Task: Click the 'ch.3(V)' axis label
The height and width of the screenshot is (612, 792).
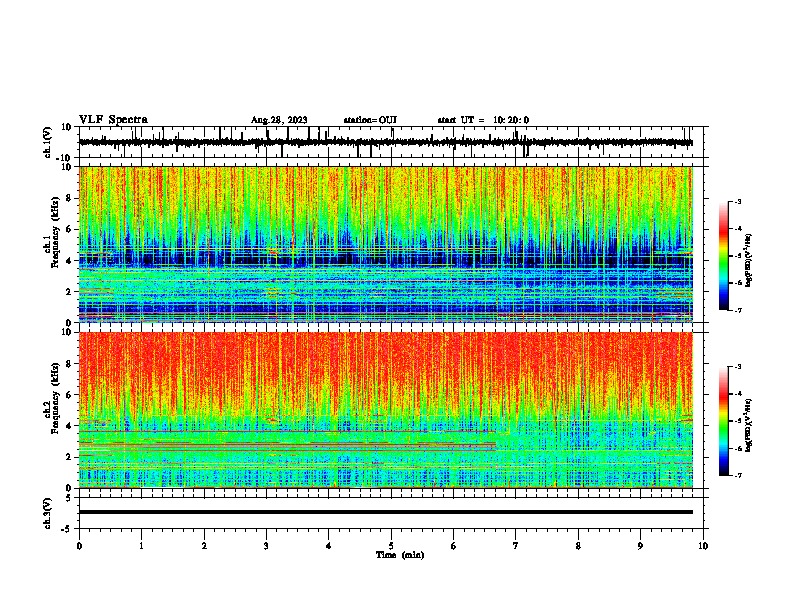Action: point(48,513)
